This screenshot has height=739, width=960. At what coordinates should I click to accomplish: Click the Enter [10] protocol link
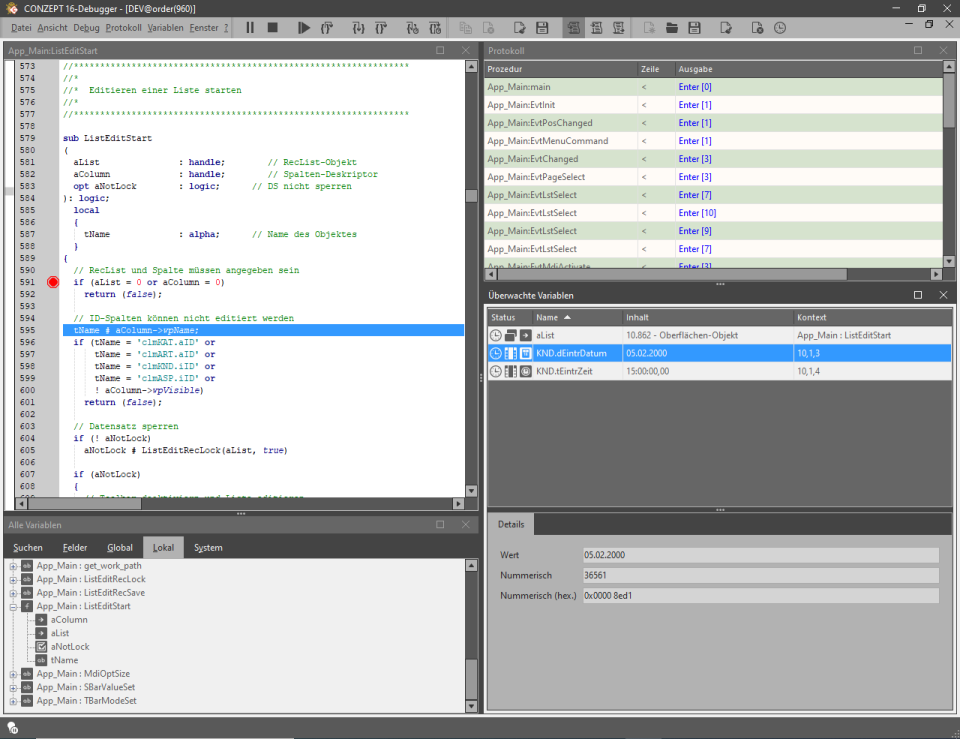coord(697,213)
